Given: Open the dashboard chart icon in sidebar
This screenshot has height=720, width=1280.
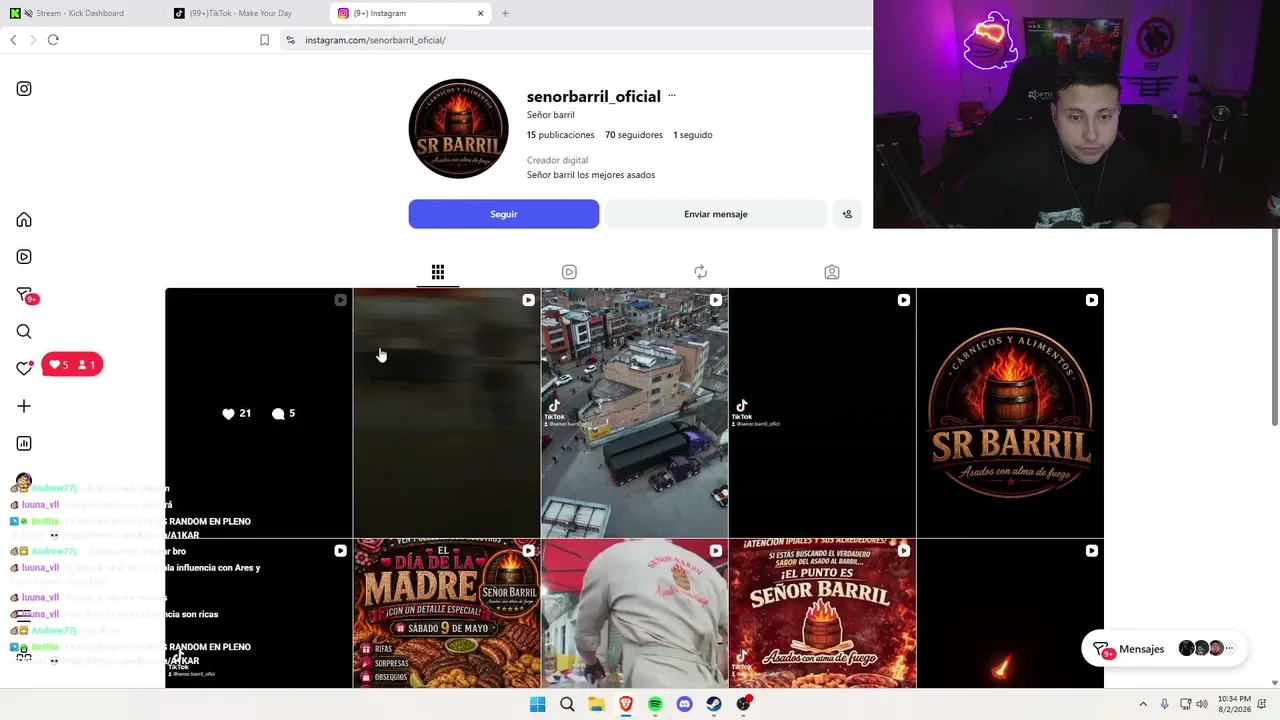Looking at the screenshot, I should click(x=24, y=443).
